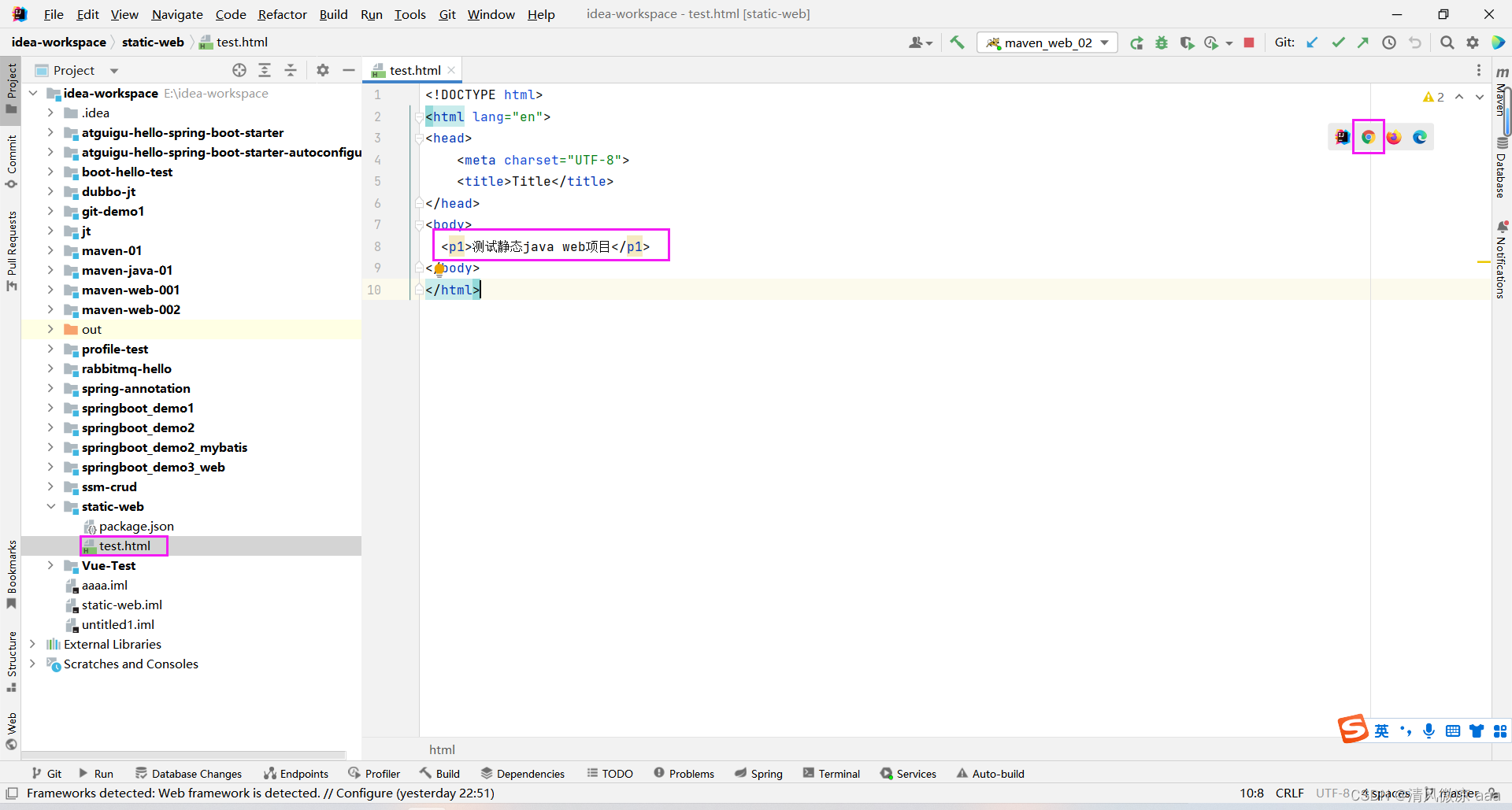The image size is (1512, 810).
Task: Expand External Libraries node
Action: point(32,644)
